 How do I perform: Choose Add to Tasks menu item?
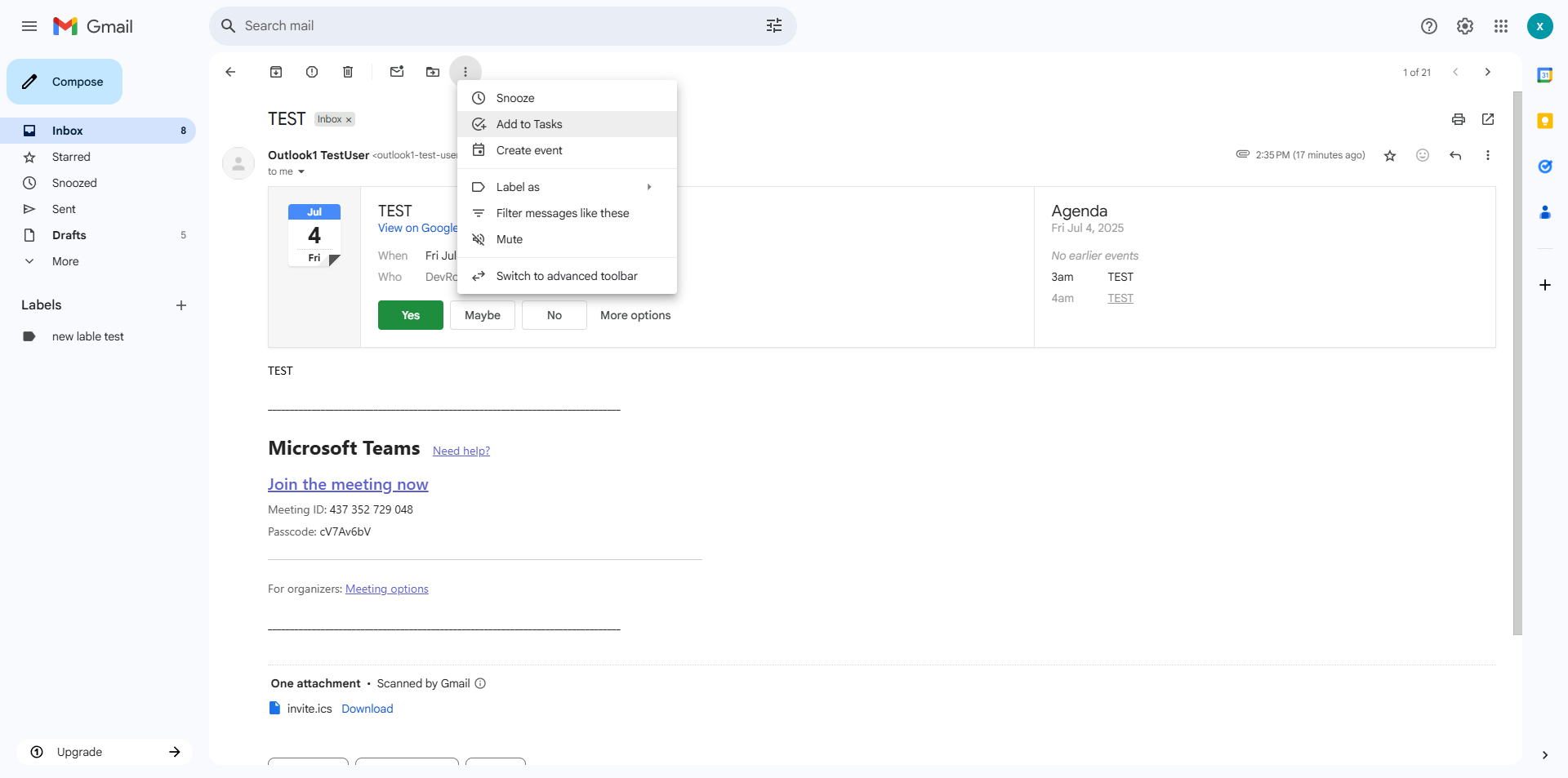click(567, 124)
